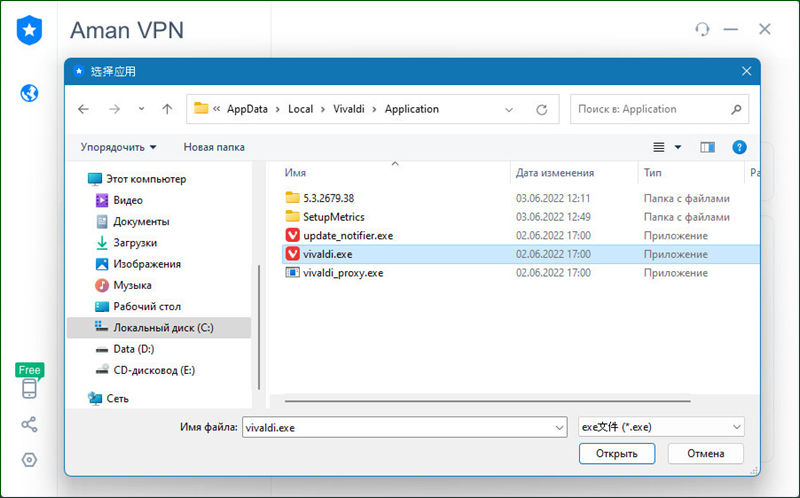The height and width of the screenshot is (498, 800).
Task: Select Рабочий стол in the navigation tree
Action: [x=147, y=307]
